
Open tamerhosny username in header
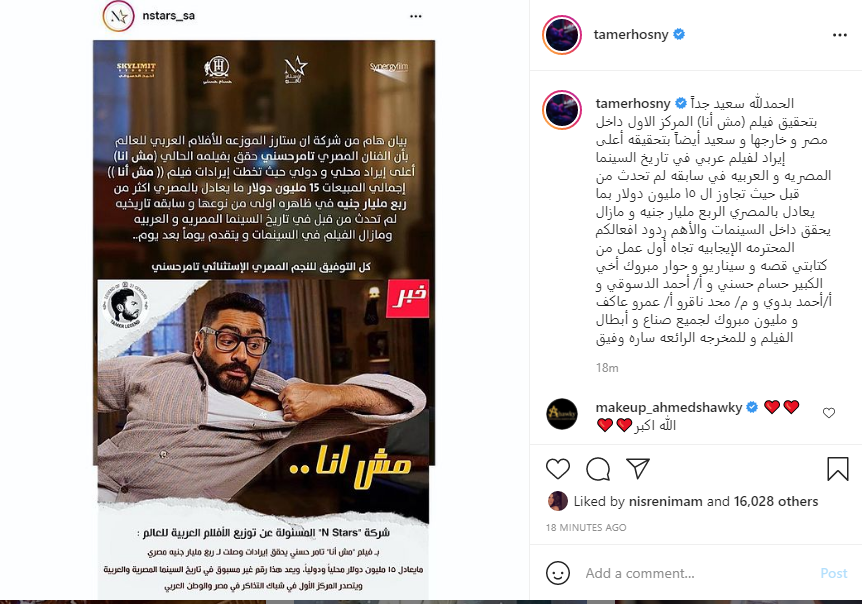coord(631,35)
